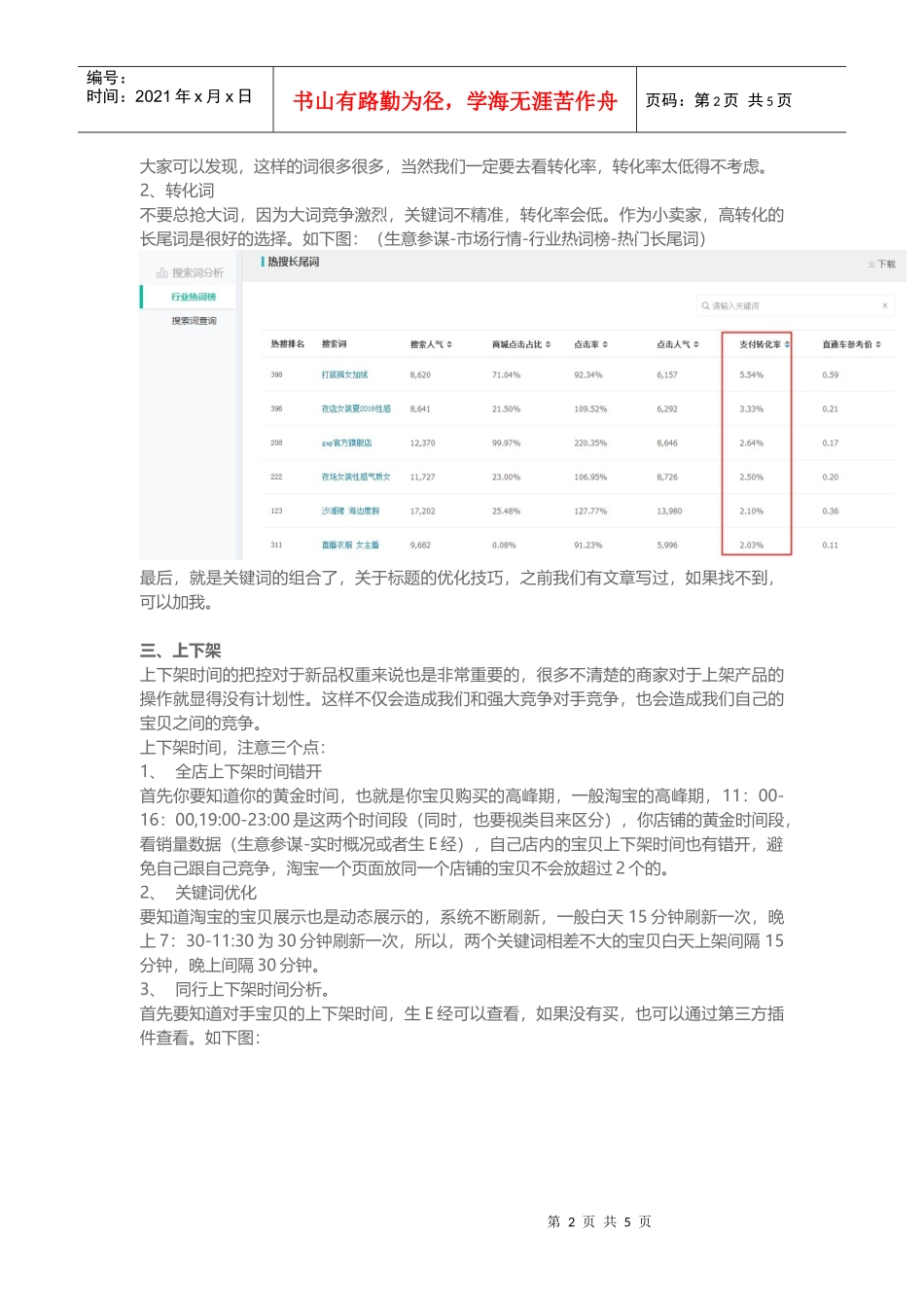Clear the keyword search with X icon
This screenshot has width=924, height=1307.
(x=884, y=305)
